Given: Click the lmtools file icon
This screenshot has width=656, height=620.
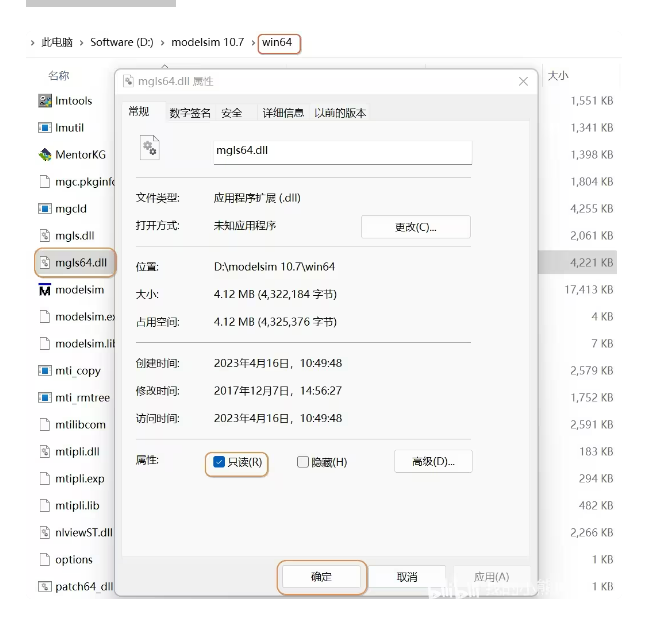Looking at the screenshot, I should (x=45, y=101).
